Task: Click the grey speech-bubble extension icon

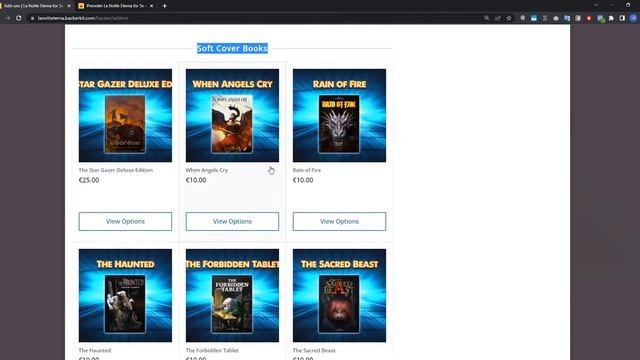Action: 523,18
